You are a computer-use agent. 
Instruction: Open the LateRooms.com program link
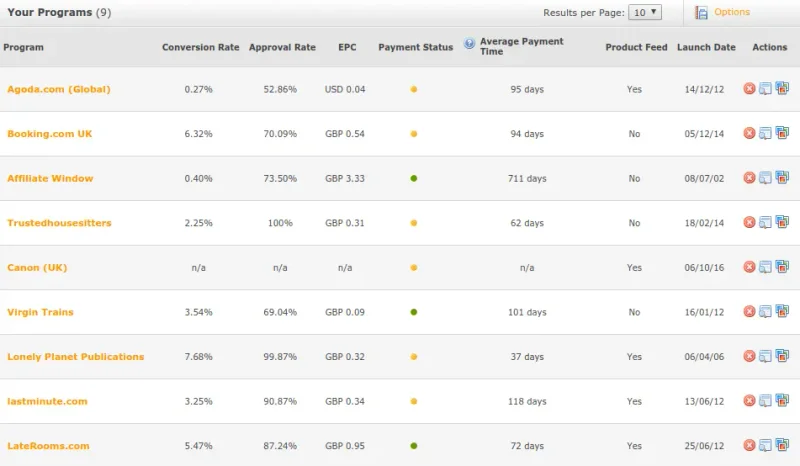click(x=48, y=446)
